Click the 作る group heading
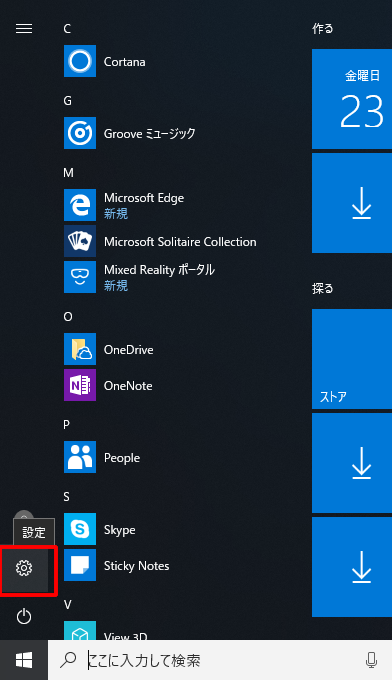This screenshot has width=392, height=680. 323,29
